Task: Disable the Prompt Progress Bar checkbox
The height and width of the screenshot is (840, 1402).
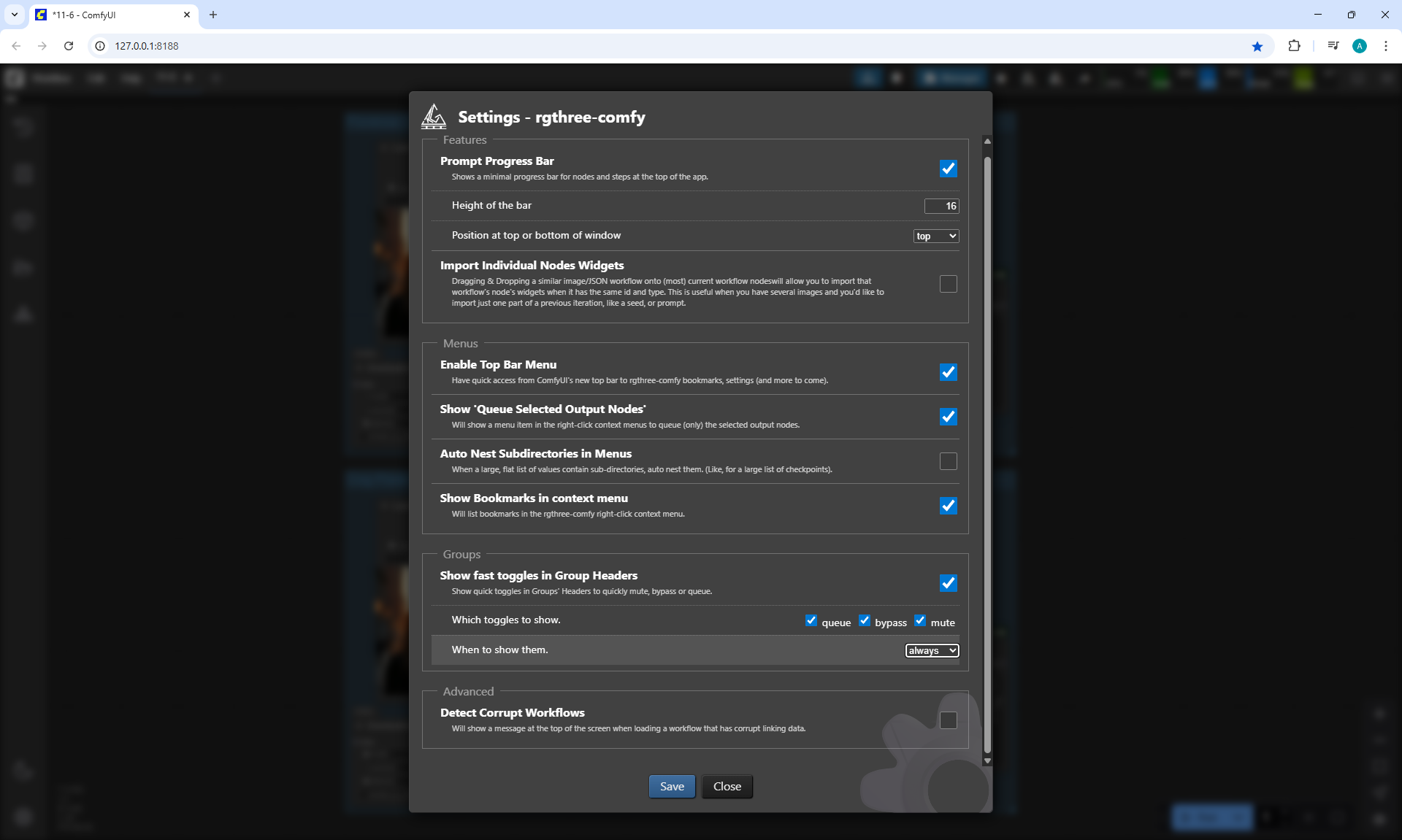Action: click(x=948, y=169)
